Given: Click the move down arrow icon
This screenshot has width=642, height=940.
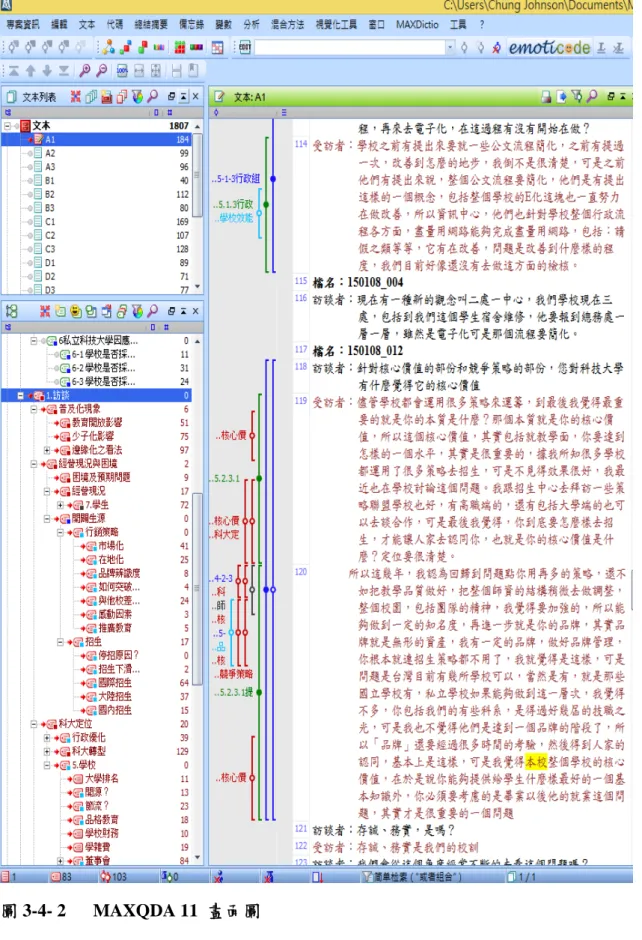Looking at the screenshot, I should click(x=47, y=71).
